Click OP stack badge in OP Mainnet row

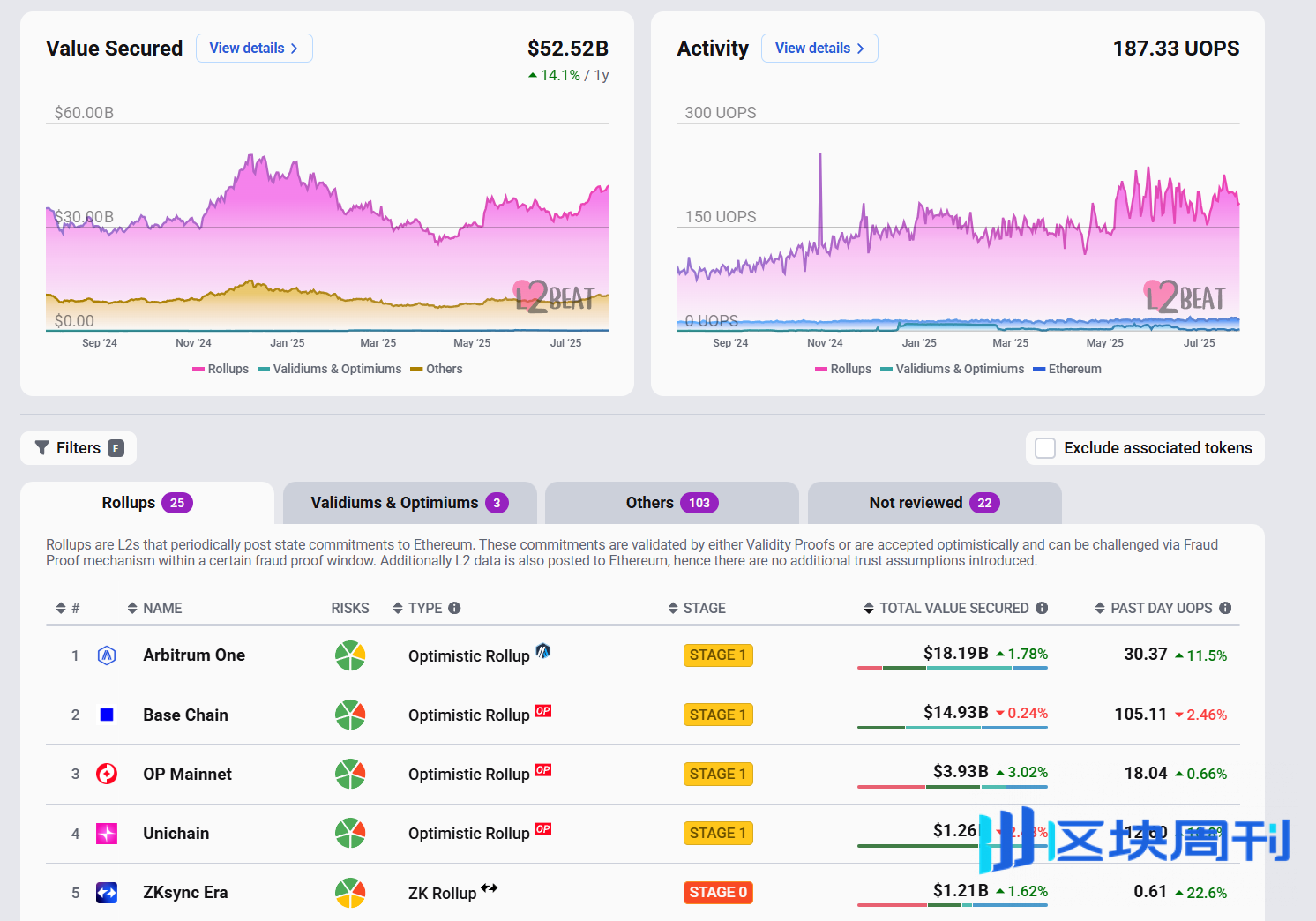pos(543,769)
